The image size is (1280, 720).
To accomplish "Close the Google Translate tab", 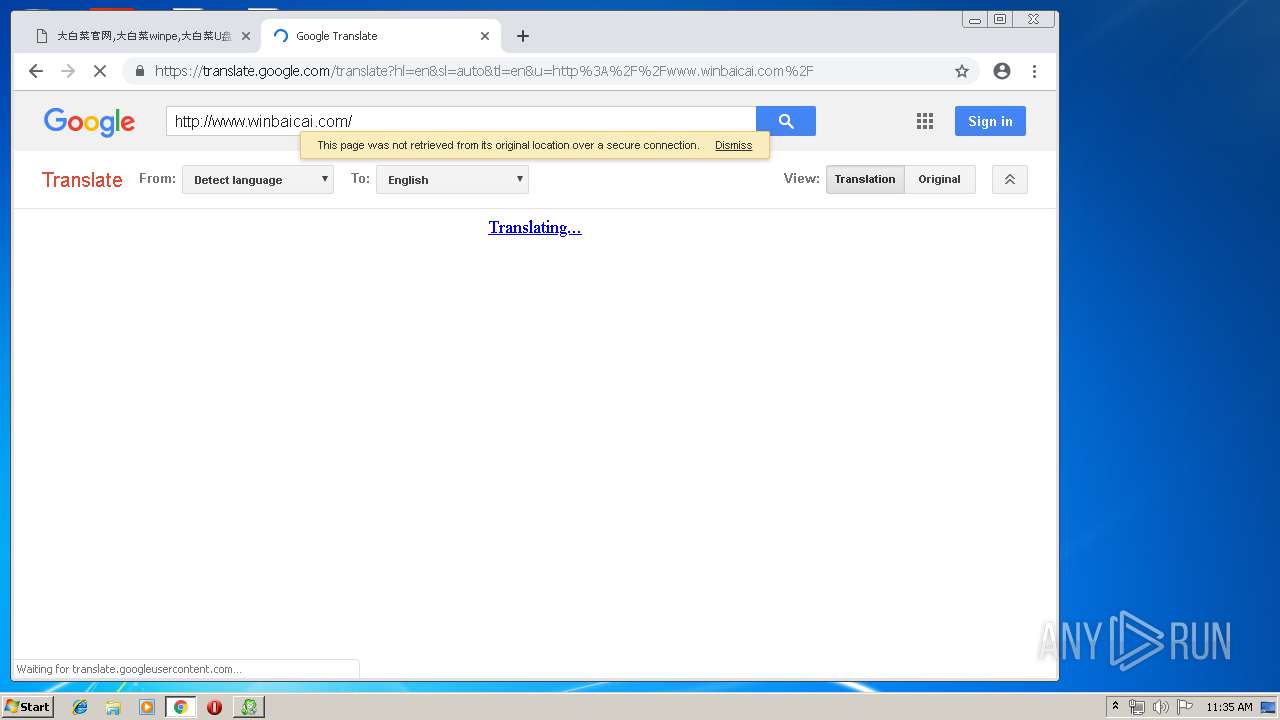I will pos(485,36).
